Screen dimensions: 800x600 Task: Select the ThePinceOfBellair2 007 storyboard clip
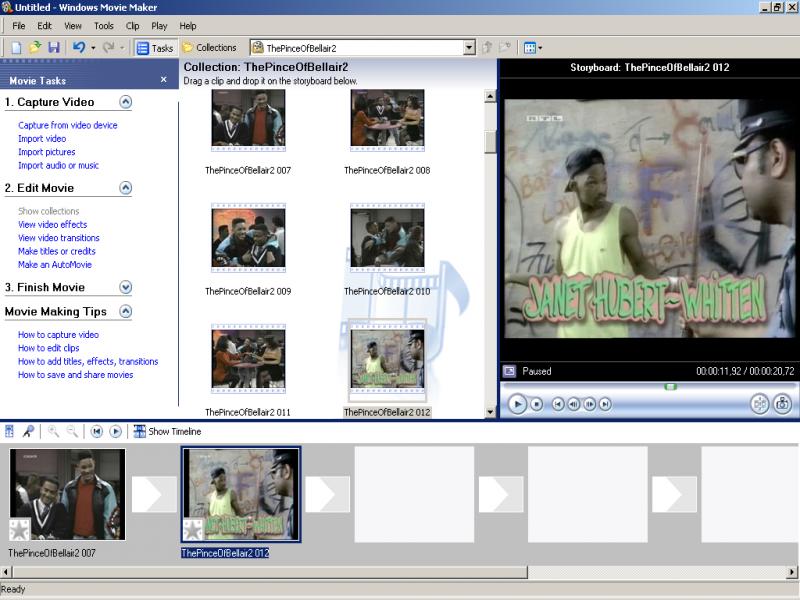click(x=67, y=494)
